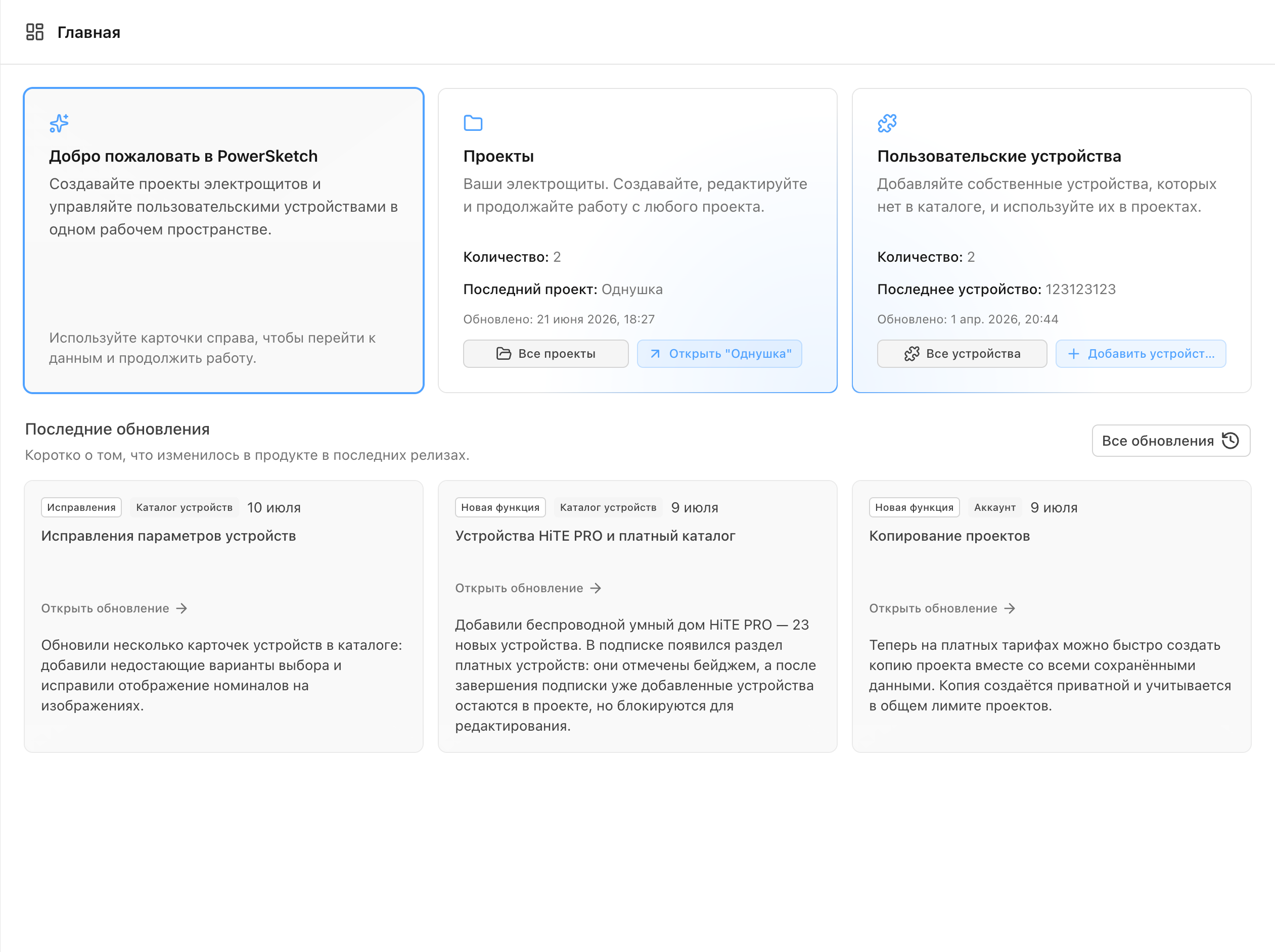The width and height of the screenshot is (1275, 952).
Task: Click hint Используйте карточки справа text
Action: click(212, 348)
